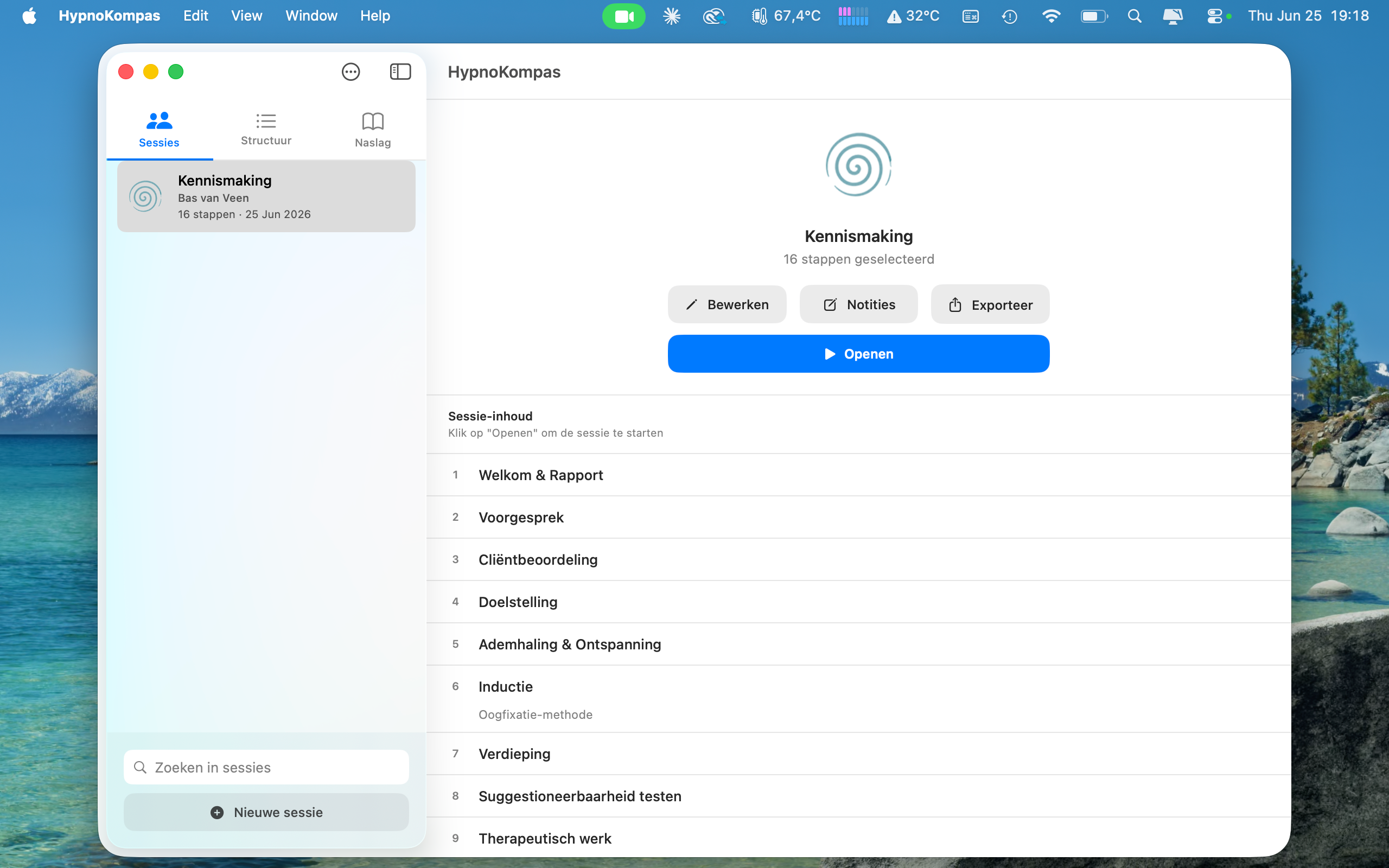Open the more options ellipsis menu

pyautogui.click(x=351, y=72)
